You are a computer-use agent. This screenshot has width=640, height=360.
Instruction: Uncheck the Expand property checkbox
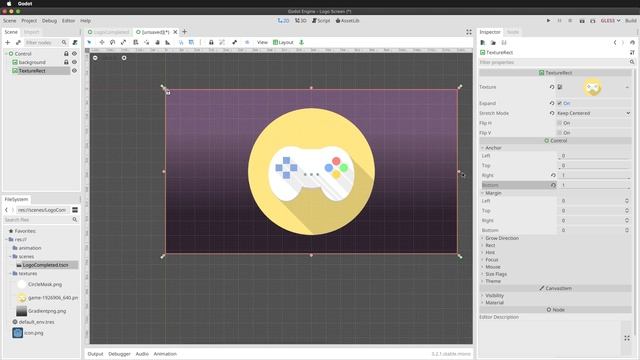pos(560,103)
